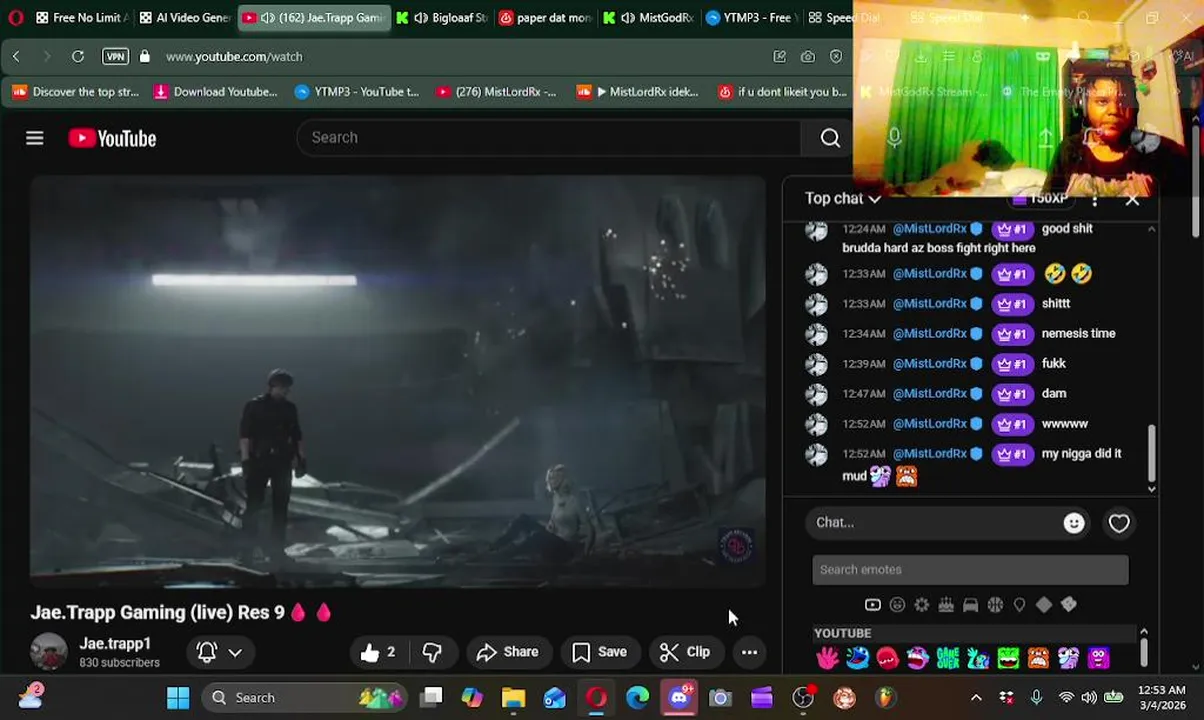The width and height of the screenshot is (1204, 720).
Task: Reload the current page
Action: 78,57
